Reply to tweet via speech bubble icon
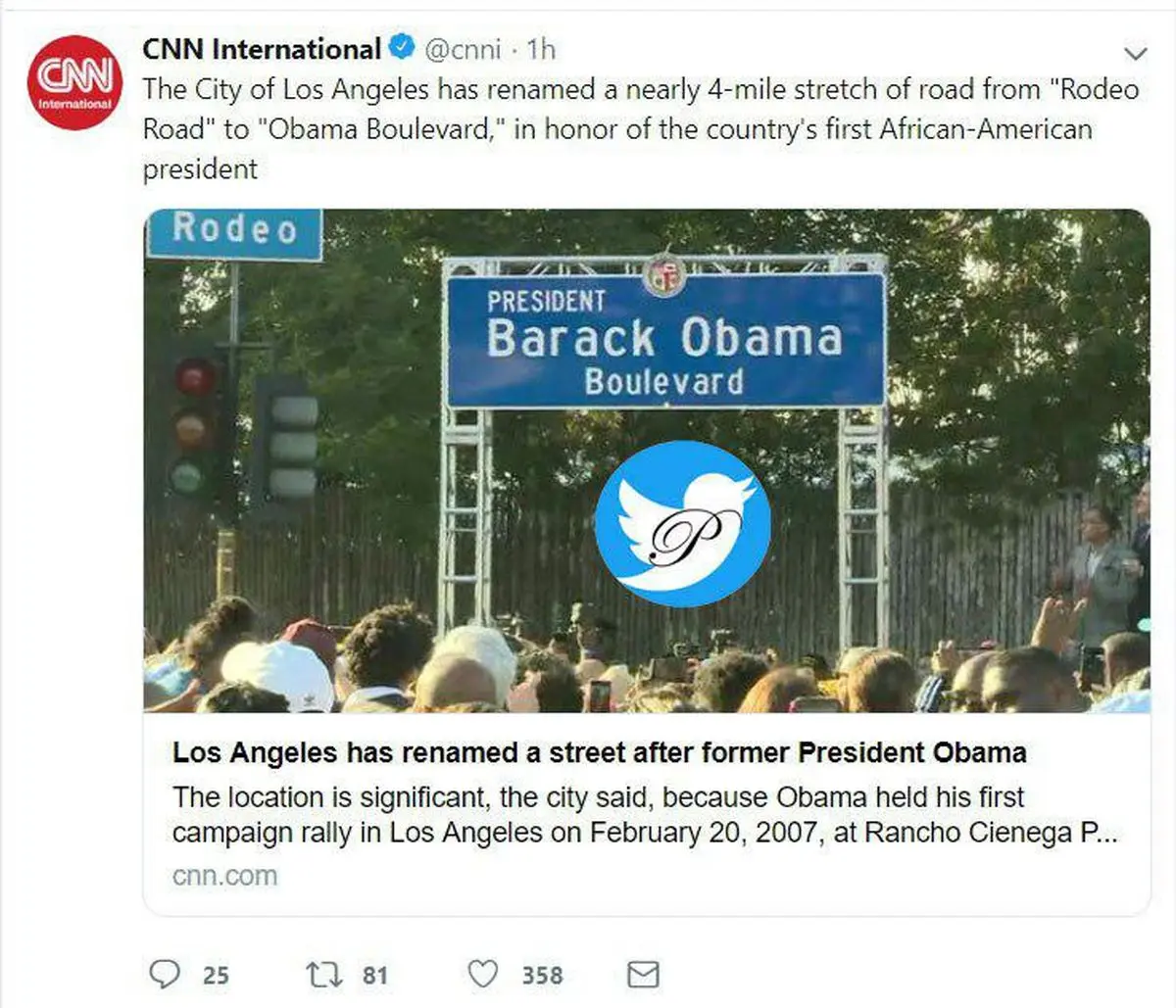This screenshot has height=1008, width=1176. pos(165,974)
